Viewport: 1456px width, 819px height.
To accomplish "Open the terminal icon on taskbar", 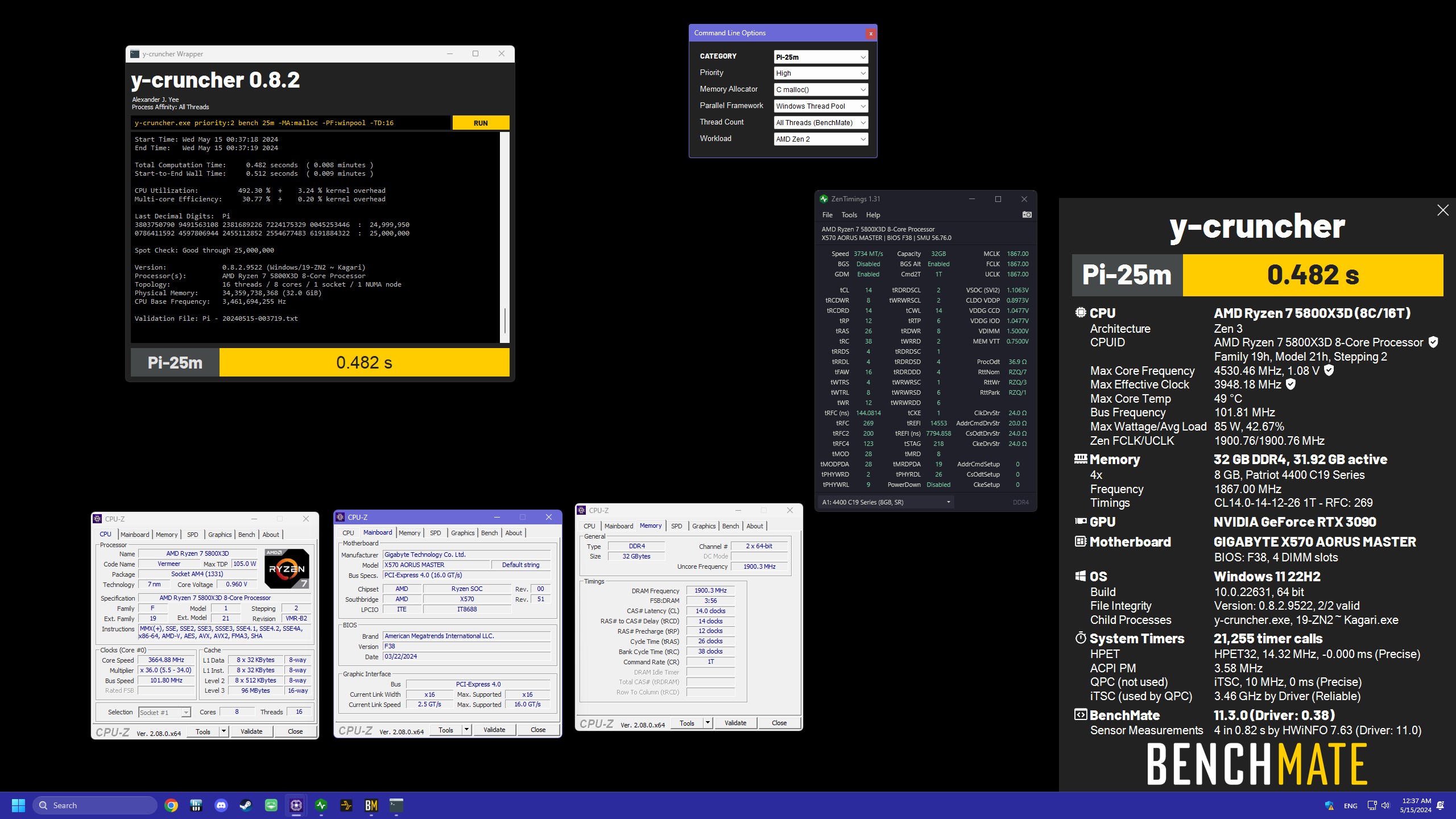I will (396, 805).
